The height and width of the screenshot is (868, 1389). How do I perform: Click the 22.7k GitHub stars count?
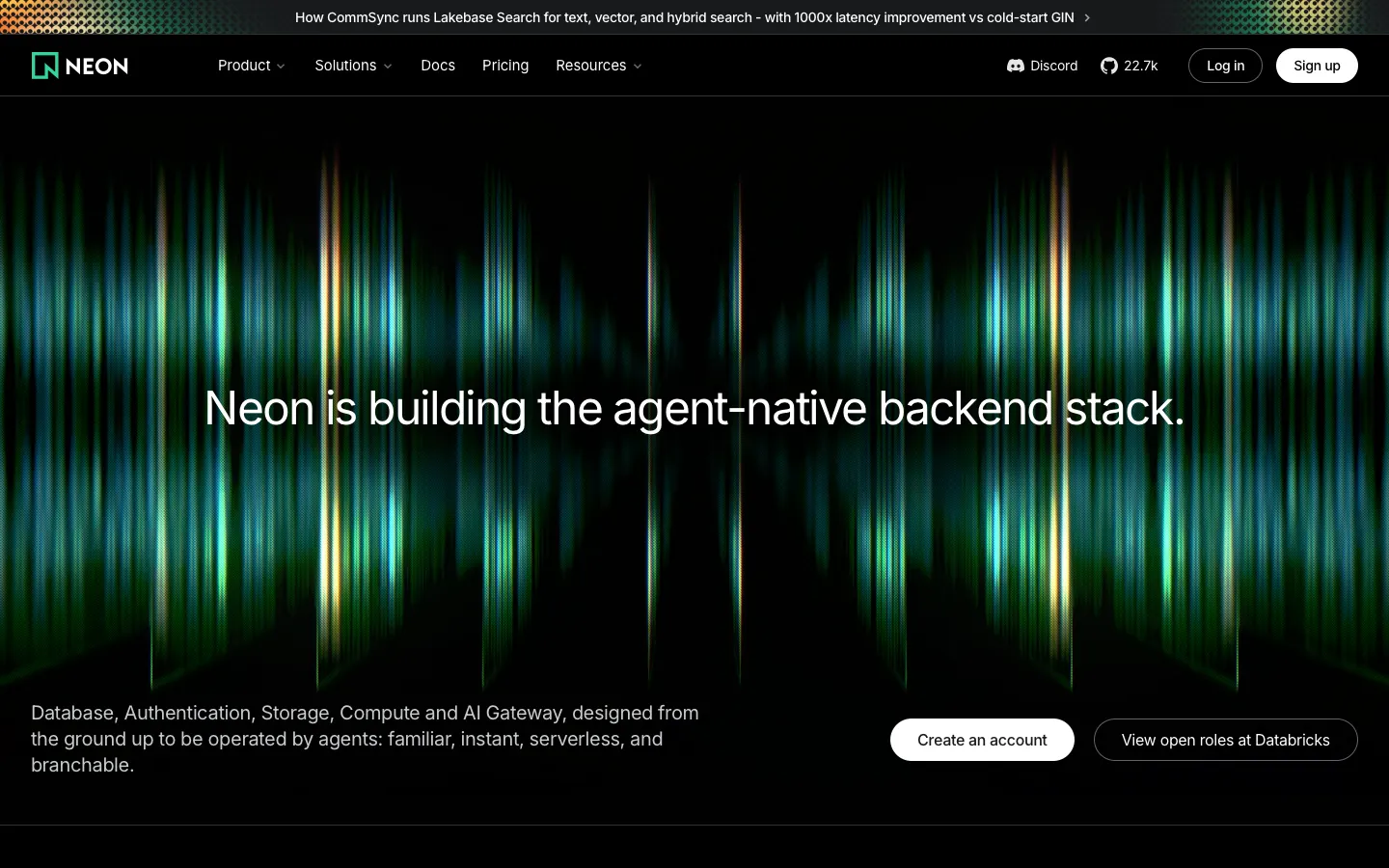point(1140,66)
